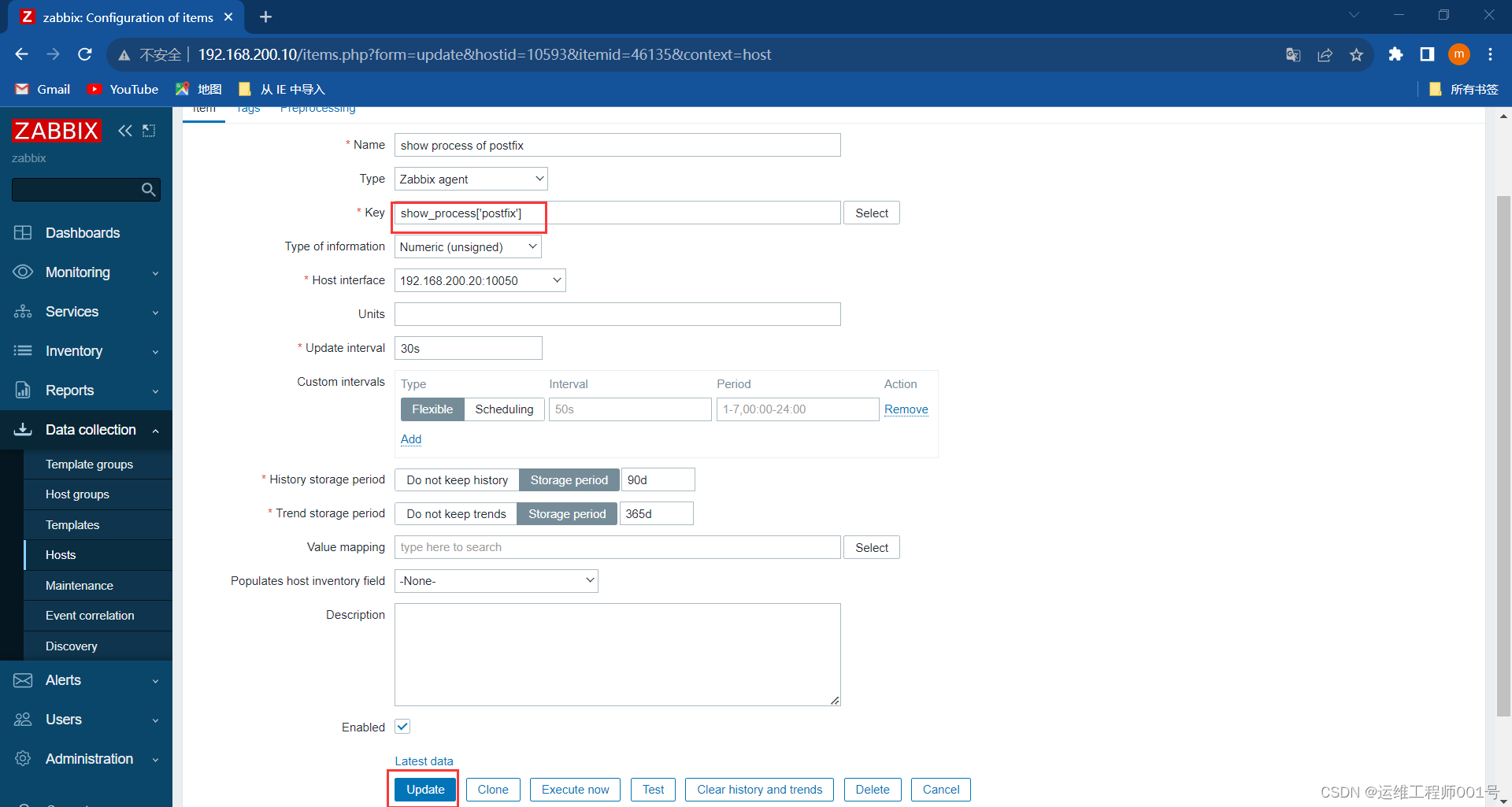Open Populates host inventory field dropdown

[496, 581]
